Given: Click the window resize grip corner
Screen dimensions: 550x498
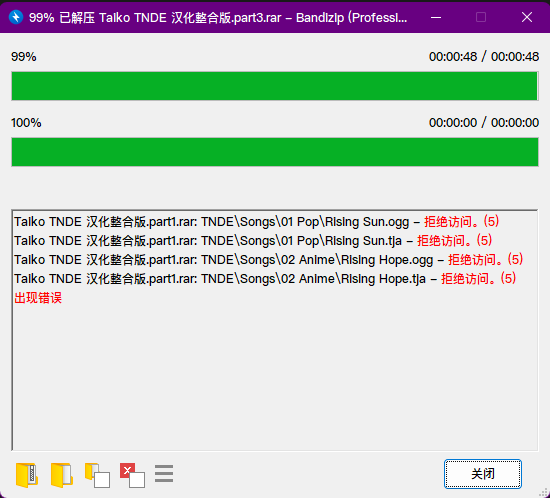Looking at the screenshot, I should tap(543, 492).
